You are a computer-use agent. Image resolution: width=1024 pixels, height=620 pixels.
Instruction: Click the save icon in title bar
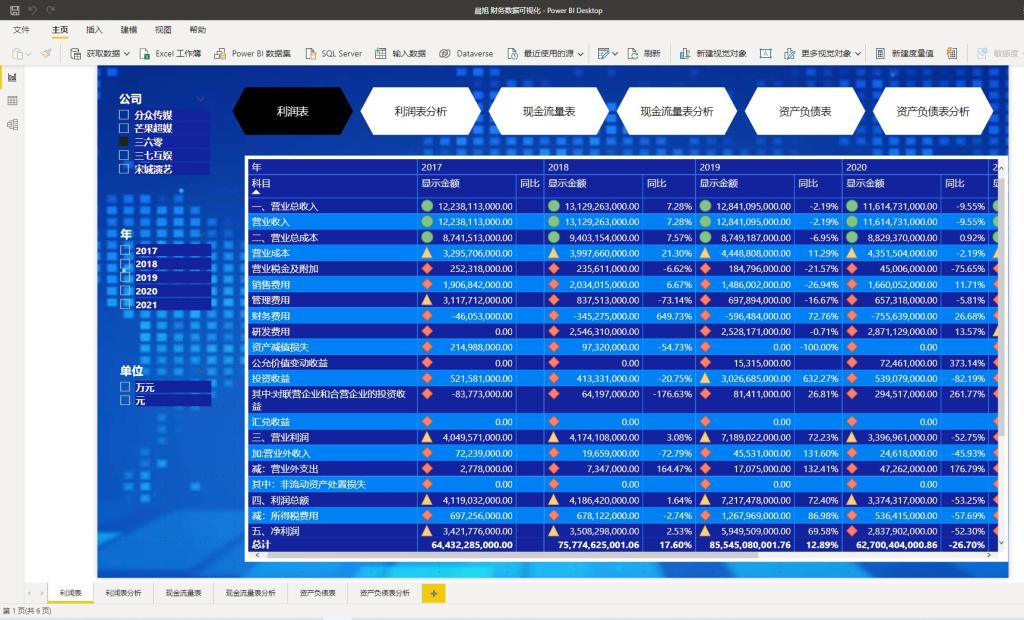14,10
